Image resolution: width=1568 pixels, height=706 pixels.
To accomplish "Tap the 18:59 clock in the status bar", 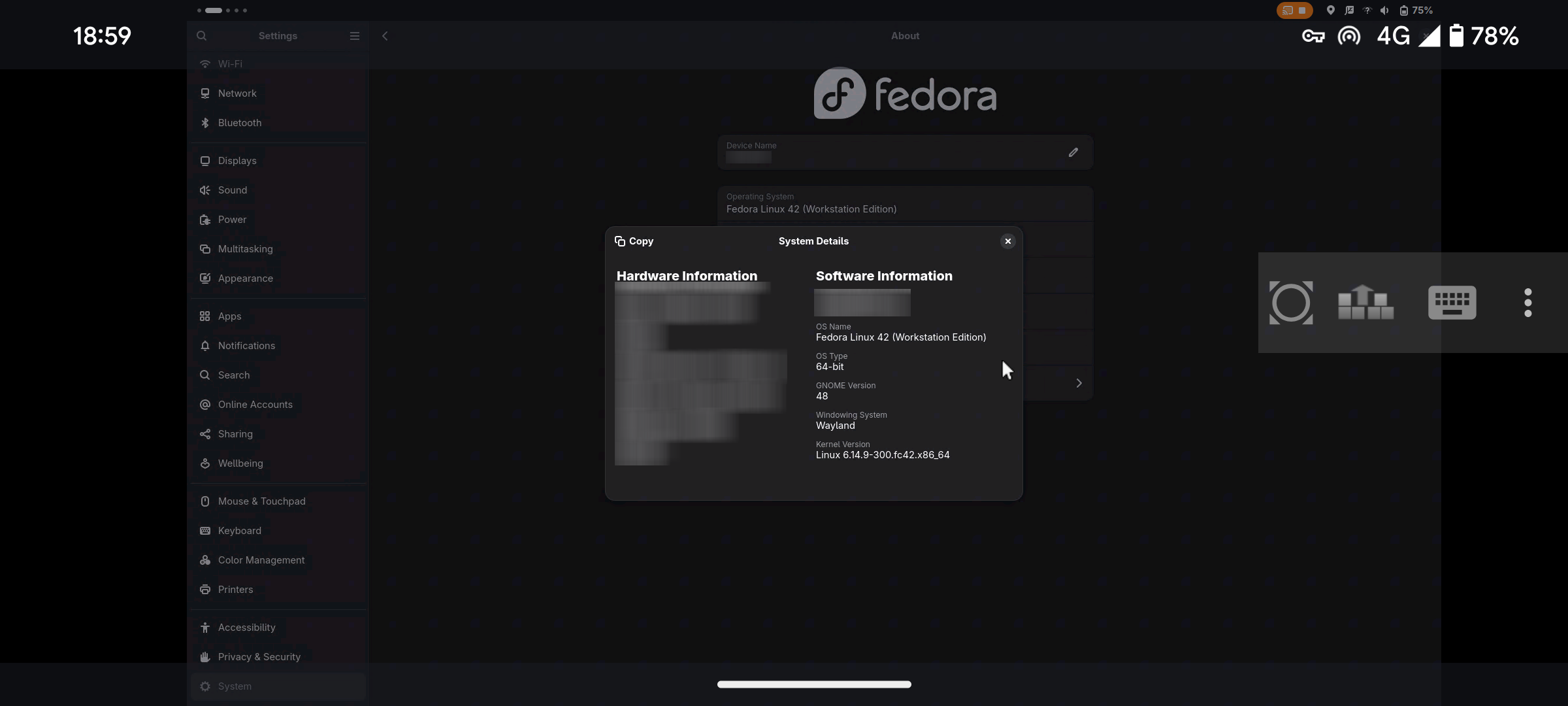I will pos(102,36).
